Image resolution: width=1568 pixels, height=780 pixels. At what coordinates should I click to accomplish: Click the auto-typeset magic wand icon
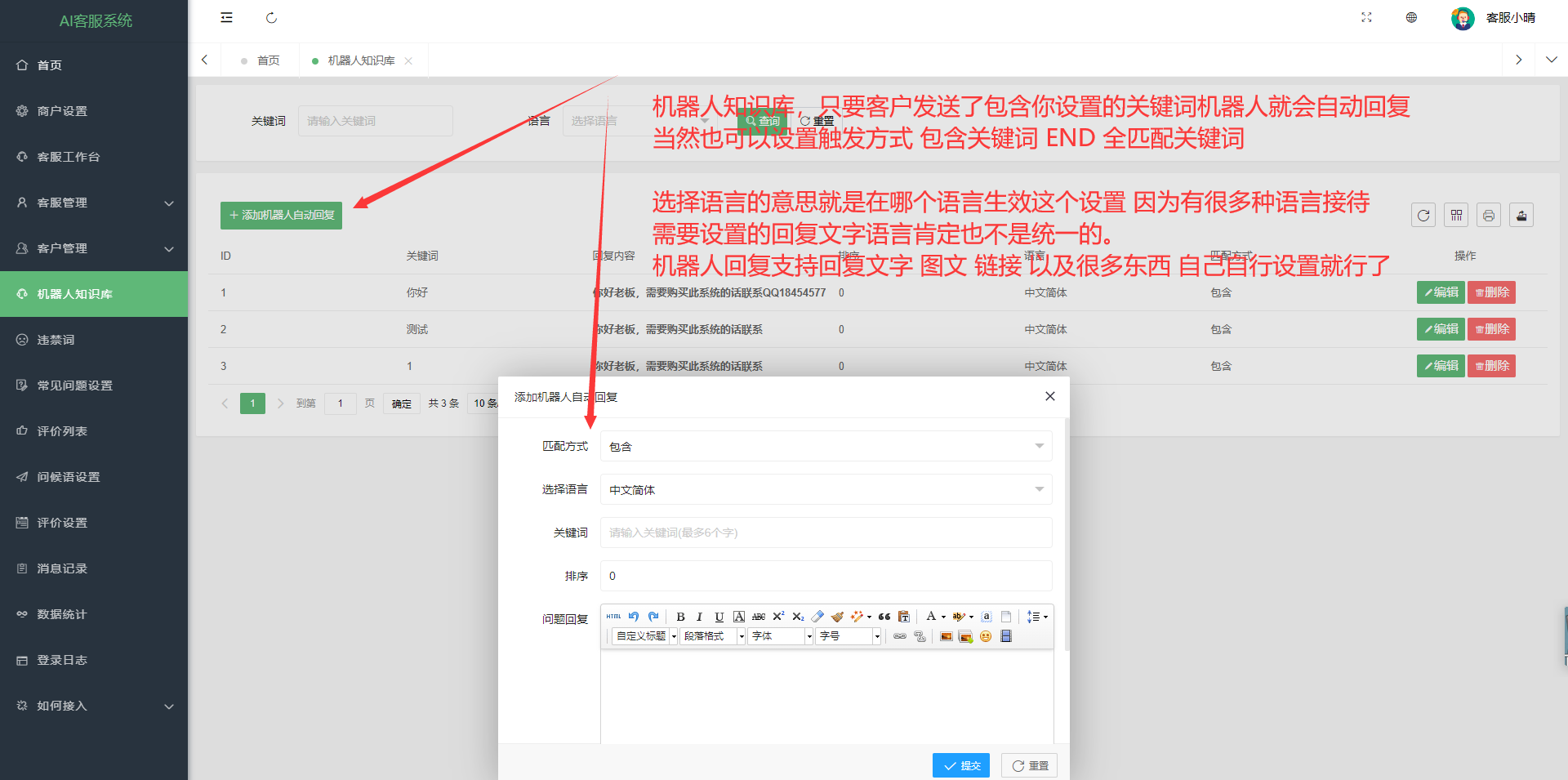tap(857, 617)
